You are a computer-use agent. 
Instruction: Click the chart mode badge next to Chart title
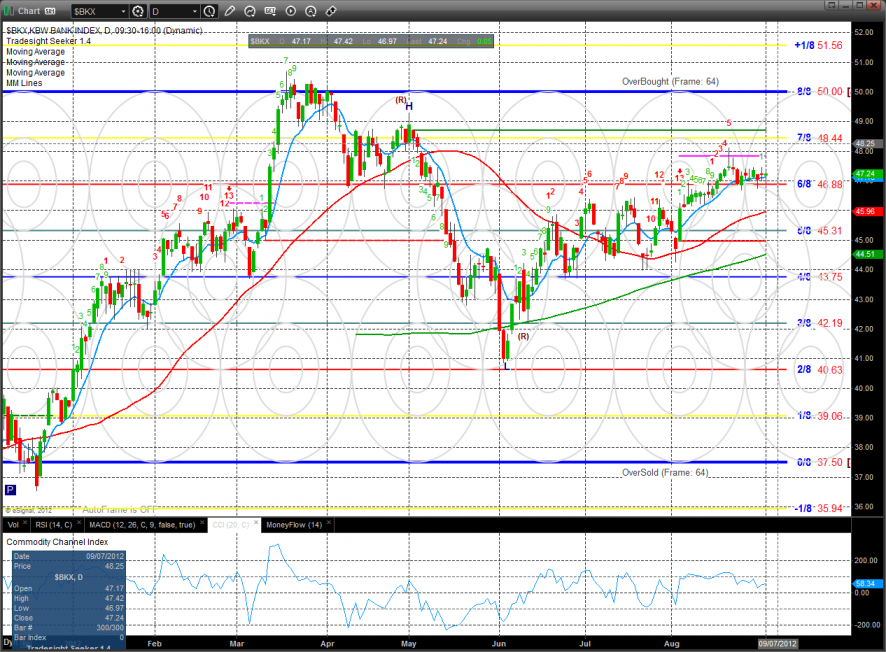pos(50,11)
